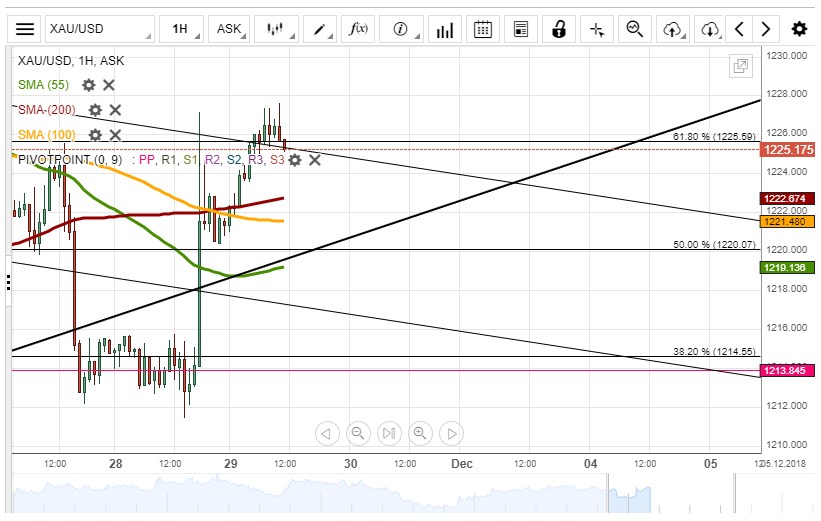Open the f(x) indicators menu
This screenshot has width=821, height=521.
click(x=358, y=29)
